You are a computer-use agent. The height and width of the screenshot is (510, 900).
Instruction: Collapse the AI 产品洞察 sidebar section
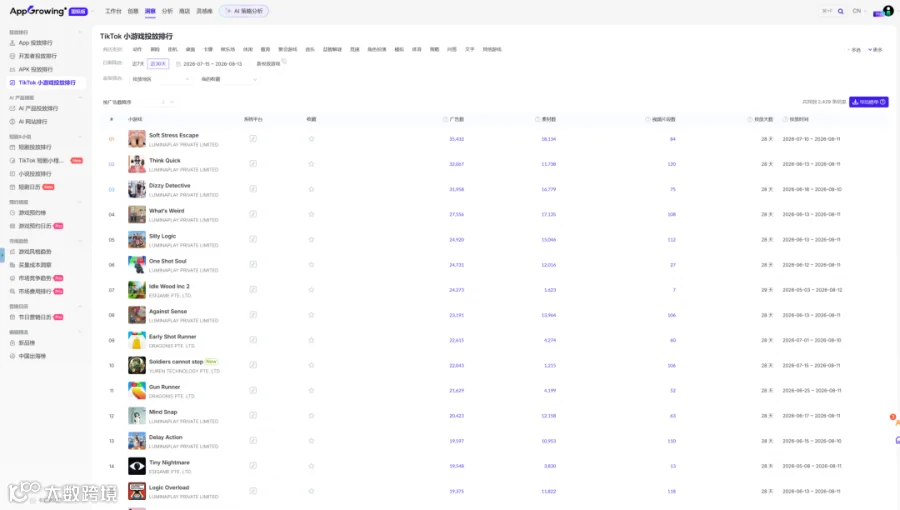click(80, 98)
